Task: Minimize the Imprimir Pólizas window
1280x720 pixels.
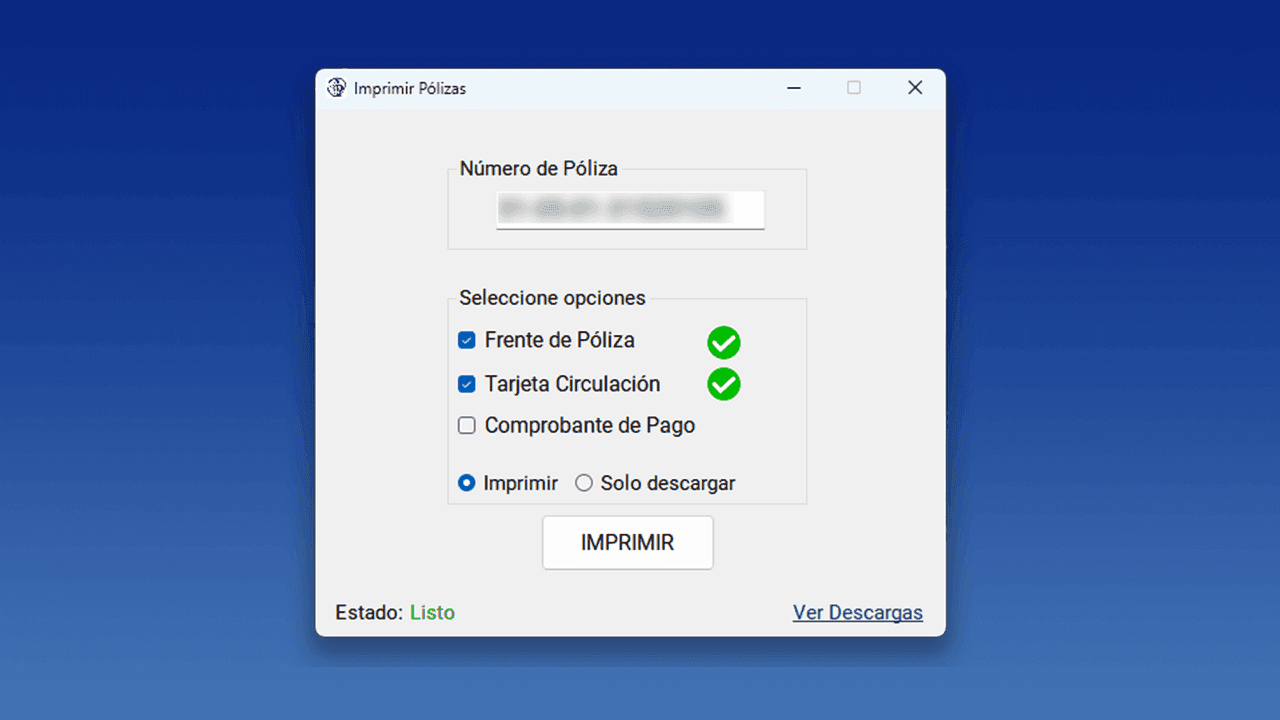Action: (x=794, y=88)
